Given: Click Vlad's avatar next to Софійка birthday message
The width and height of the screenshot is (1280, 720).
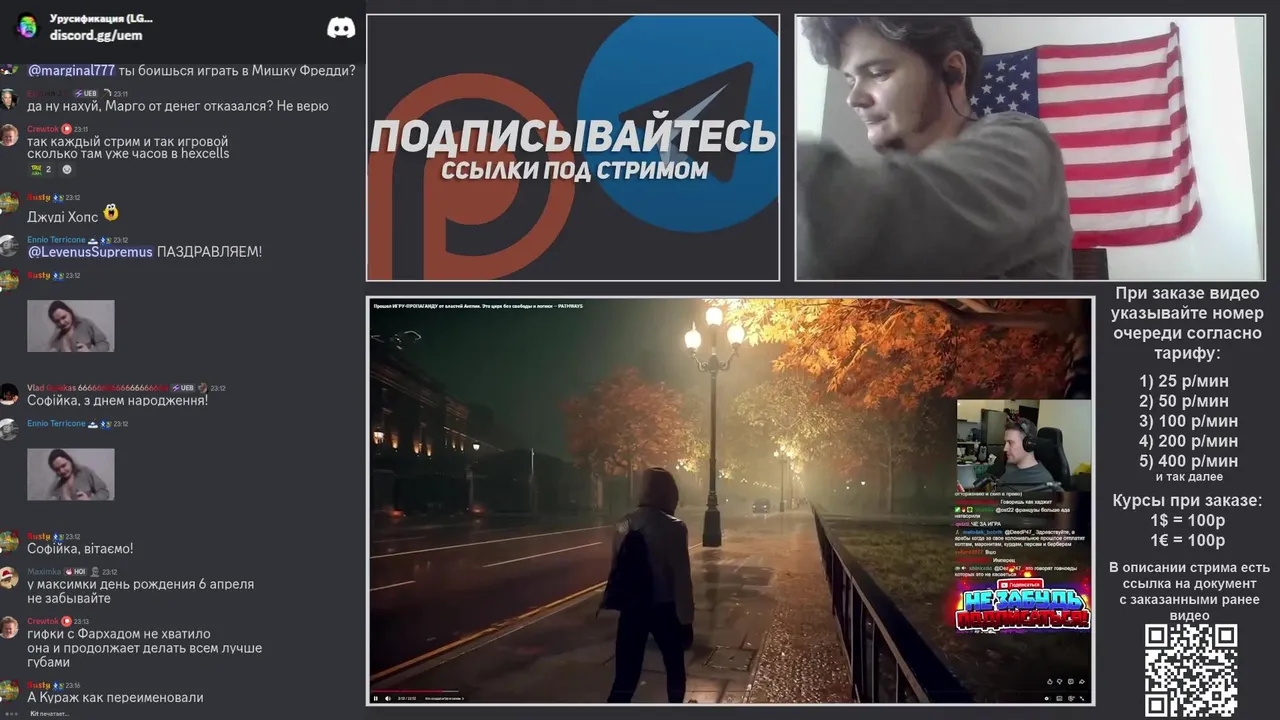Looking at the screenshot, I should 9,394.
